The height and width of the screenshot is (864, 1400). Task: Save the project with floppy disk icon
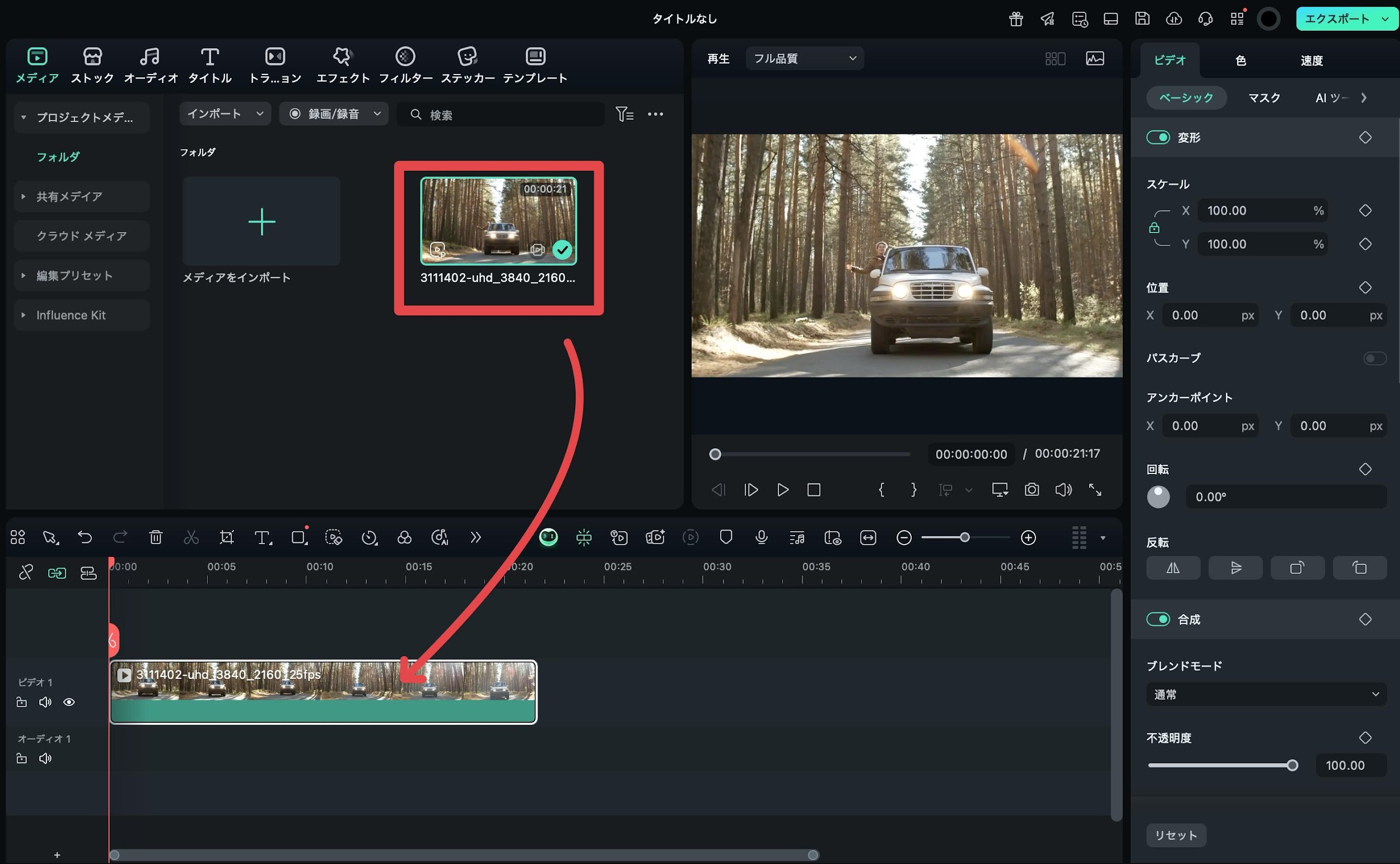tap(1142, 19)
